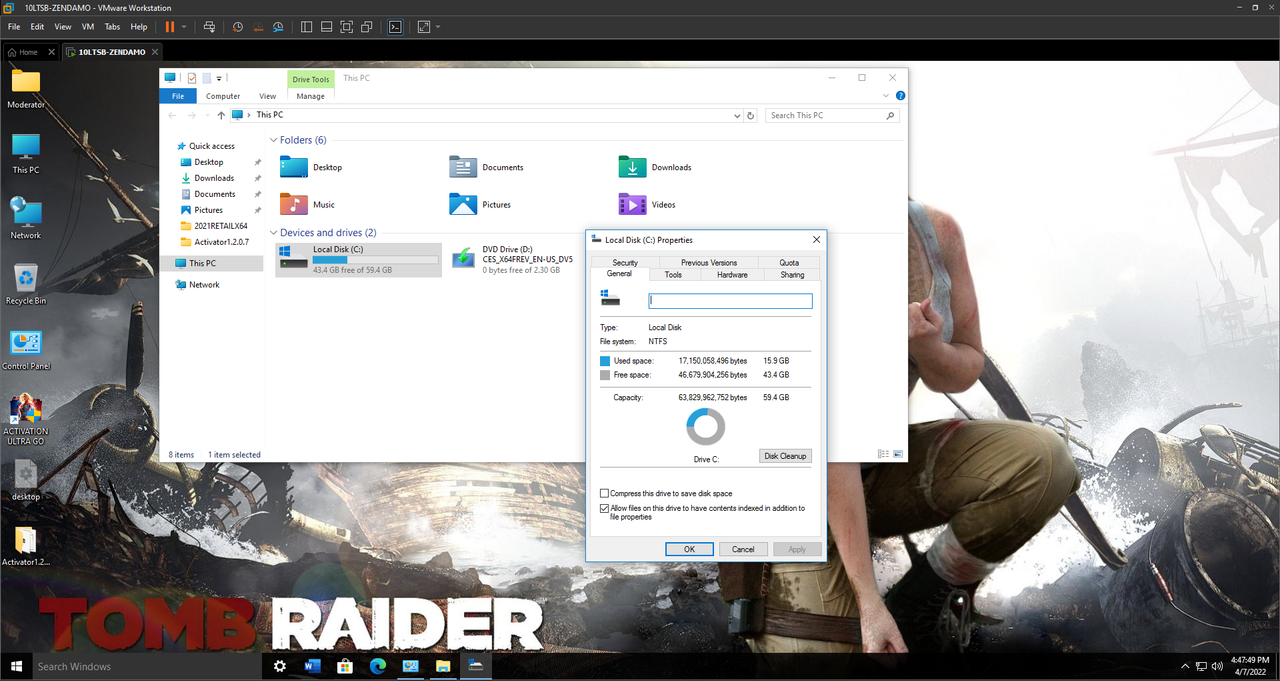Click Local Disk (C:) usage bar
Screen dimensions: 1280x681
point(375,260)
